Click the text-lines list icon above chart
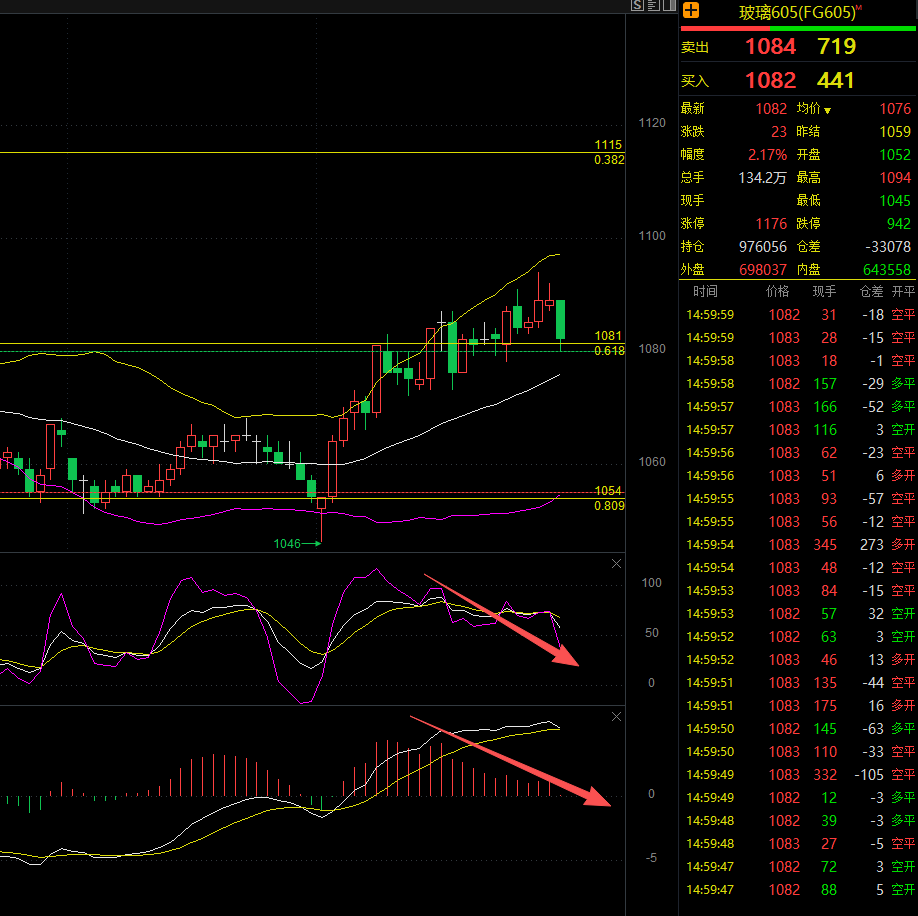Image resolution: width=918 pixels, height=916 pixels. coord(653,6)
